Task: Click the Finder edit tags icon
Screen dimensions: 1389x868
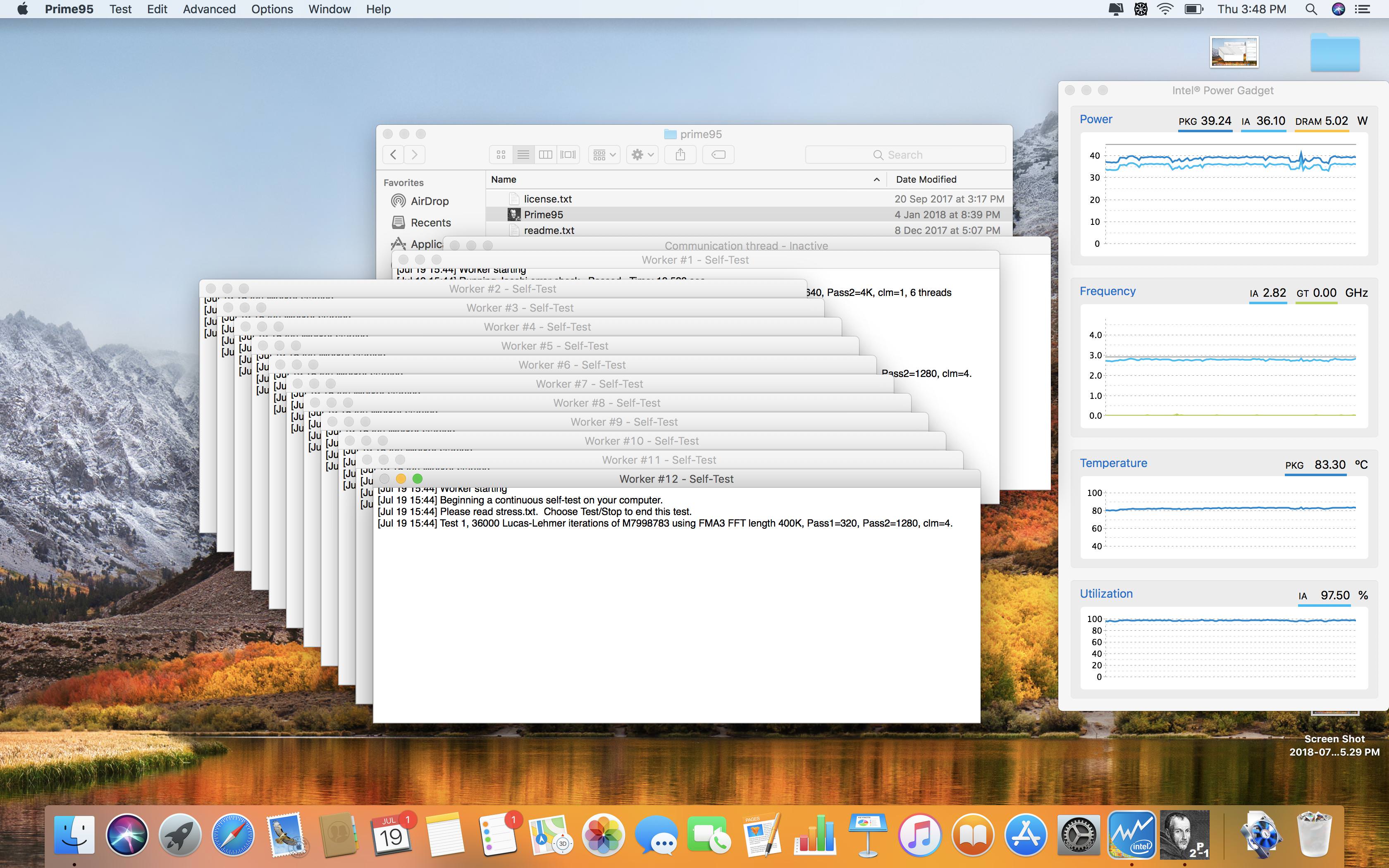Action: [x=718, y=155]
